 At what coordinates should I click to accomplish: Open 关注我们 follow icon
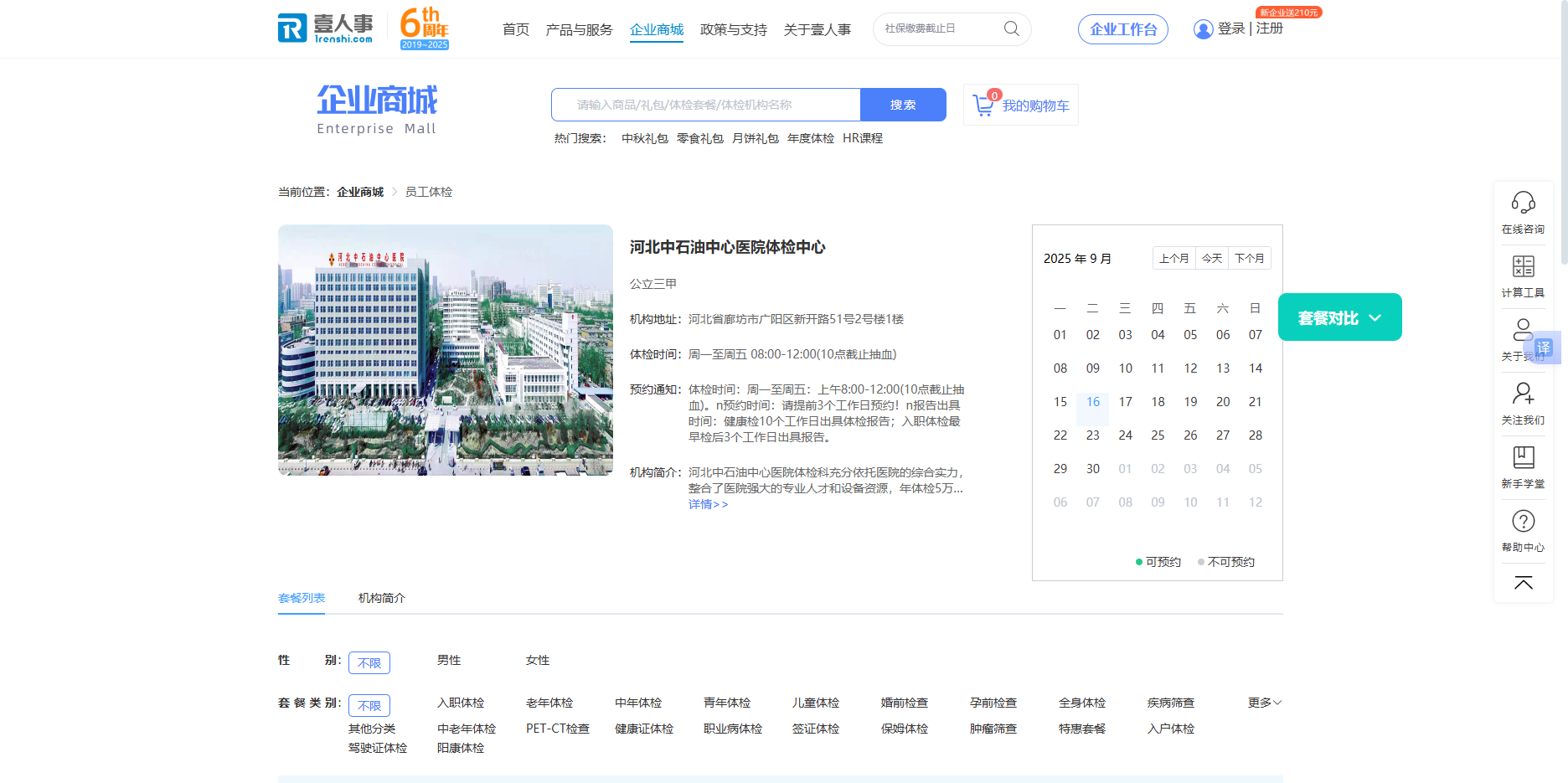[1523, 393]
